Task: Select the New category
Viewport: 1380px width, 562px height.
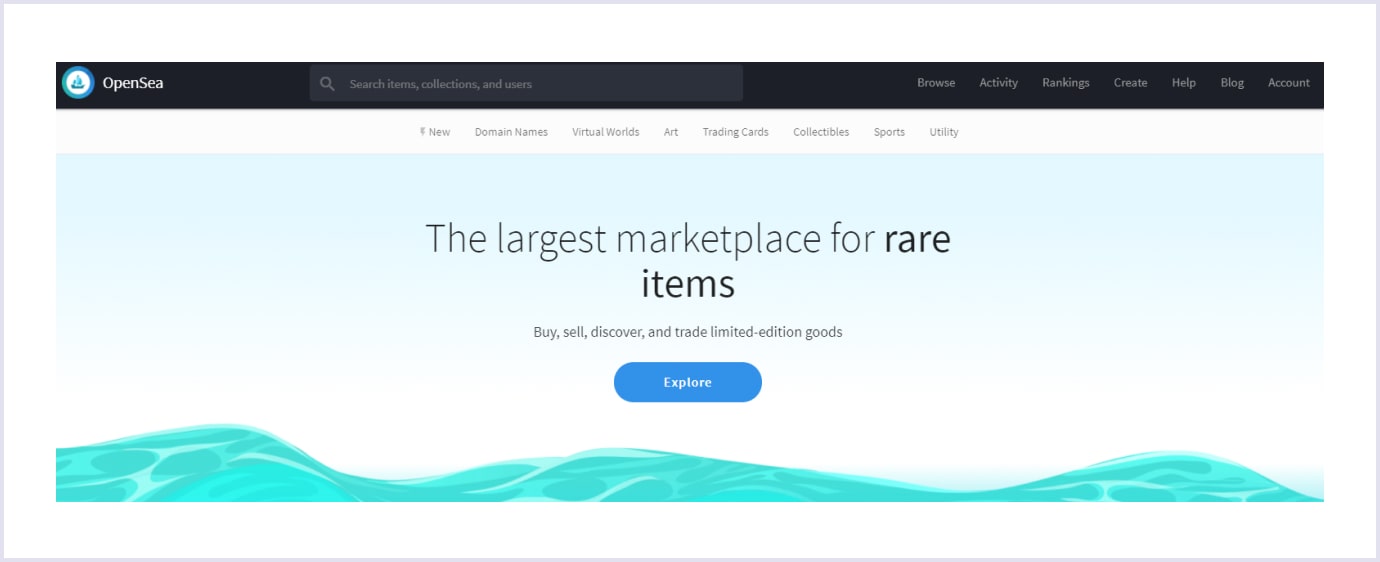Action: 435,132
